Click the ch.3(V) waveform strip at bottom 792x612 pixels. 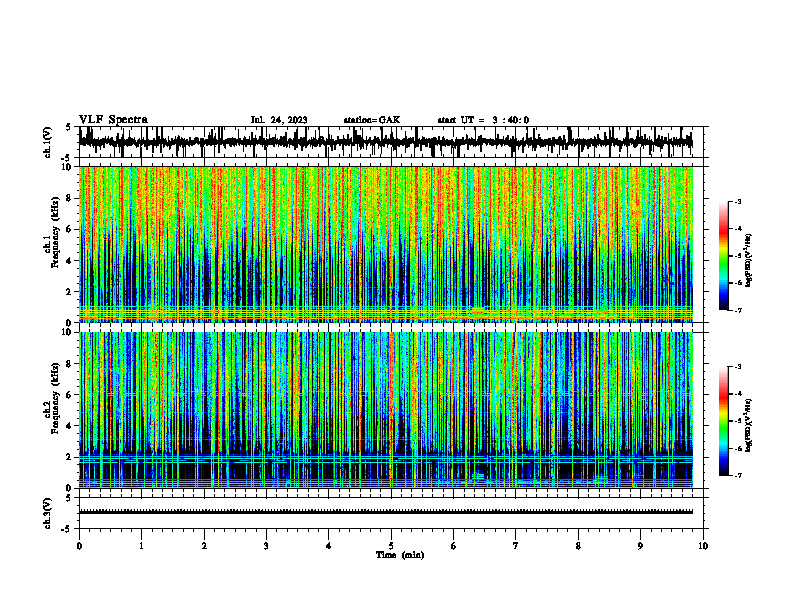(x=385, y=513)
